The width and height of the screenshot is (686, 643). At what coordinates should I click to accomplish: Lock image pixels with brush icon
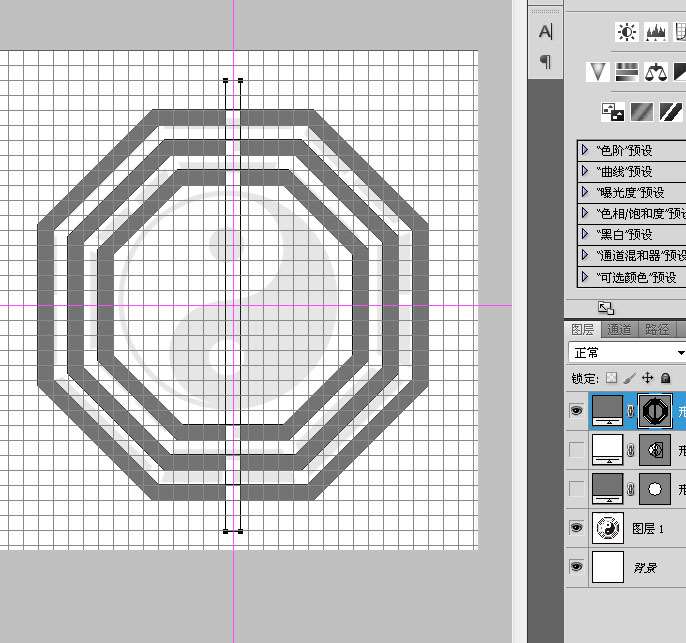click(x=630, y=378)
